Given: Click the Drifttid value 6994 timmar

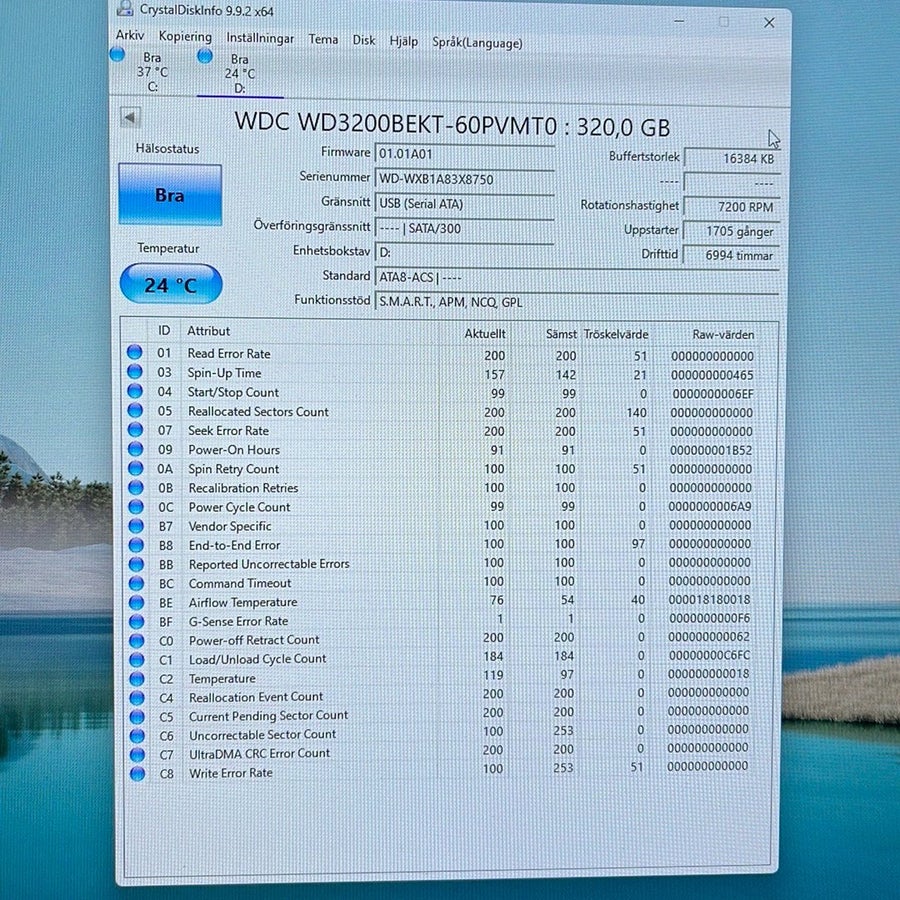Looking at the screenshot, I should tap(732, 255).
